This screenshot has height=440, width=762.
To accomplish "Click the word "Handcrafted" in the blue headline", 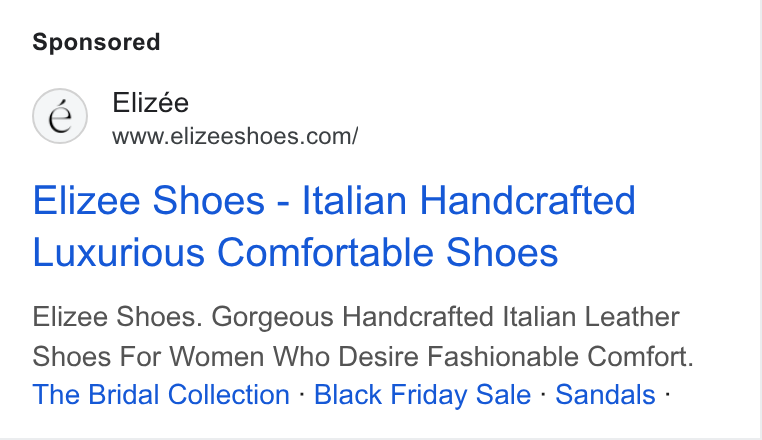I will pos(527,200).
